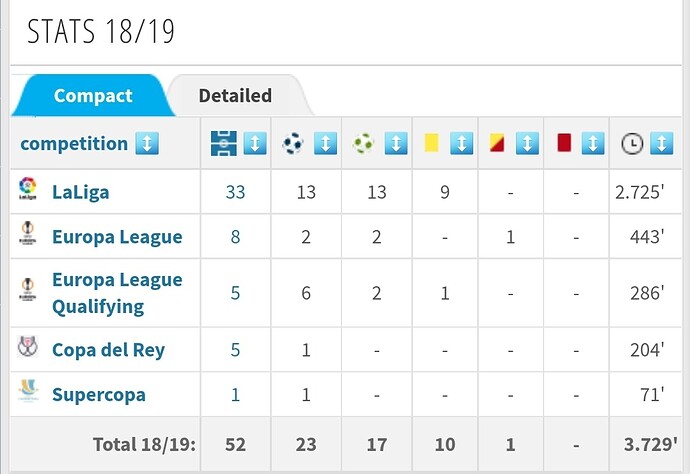Click the appearances pitch icon header
The height and width of the screenshot is (474, 690).
(221, 144)
